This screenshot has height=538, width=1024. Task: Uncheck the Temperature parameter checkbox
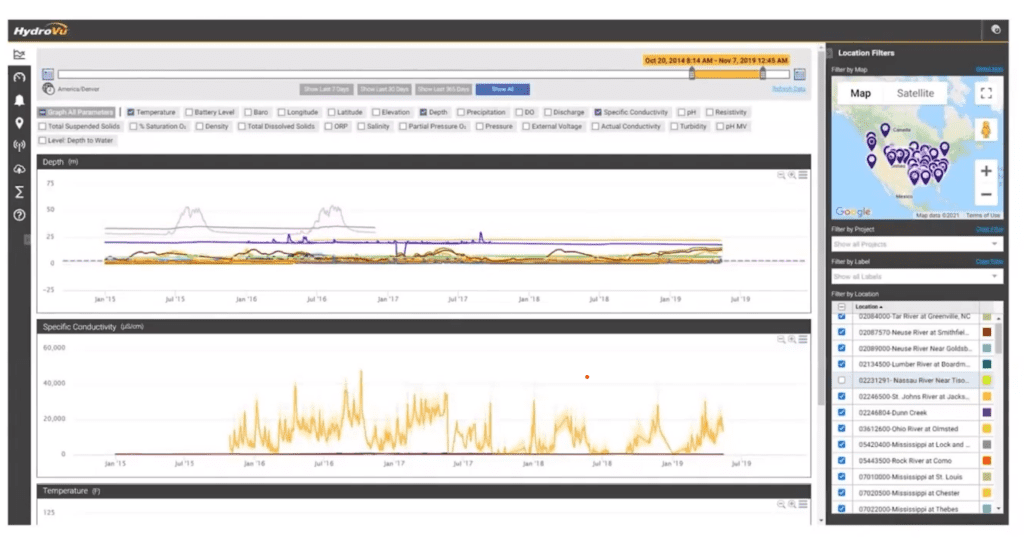coord(131,112)
